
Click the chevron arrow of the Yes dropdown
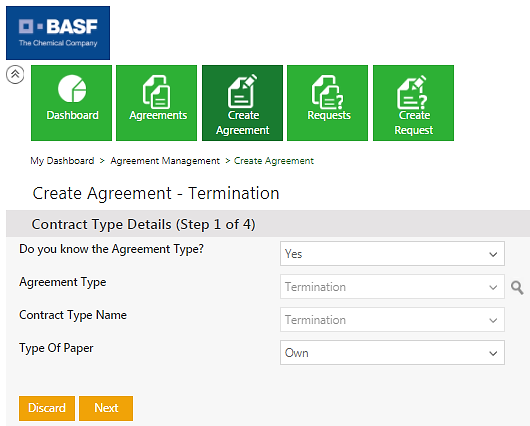(493, 254)
